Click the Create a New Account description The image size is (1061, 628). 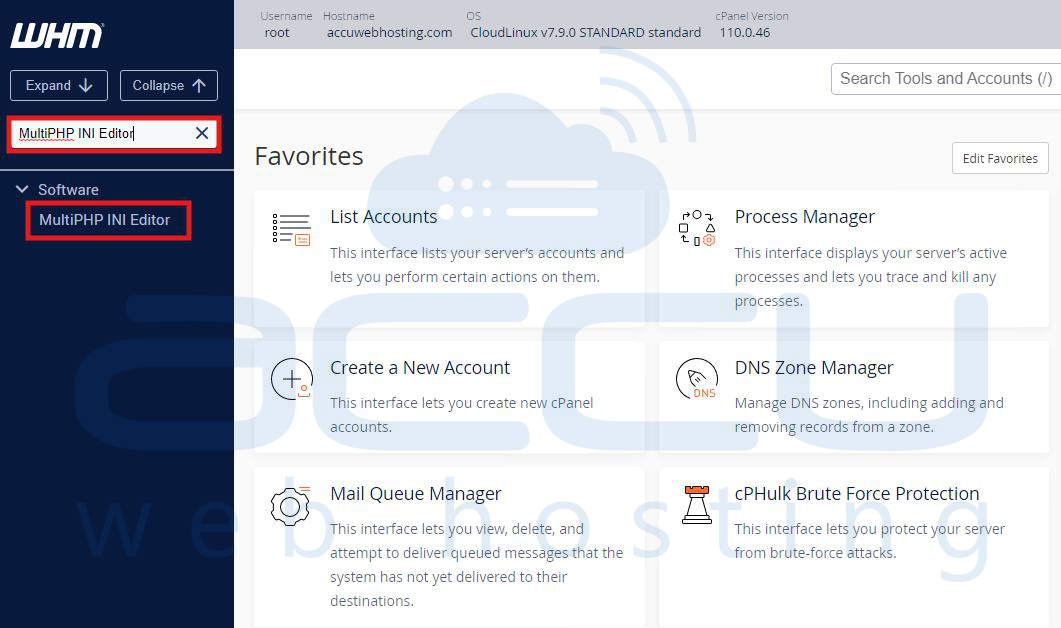pyautogui.click(x=461, y=415)
